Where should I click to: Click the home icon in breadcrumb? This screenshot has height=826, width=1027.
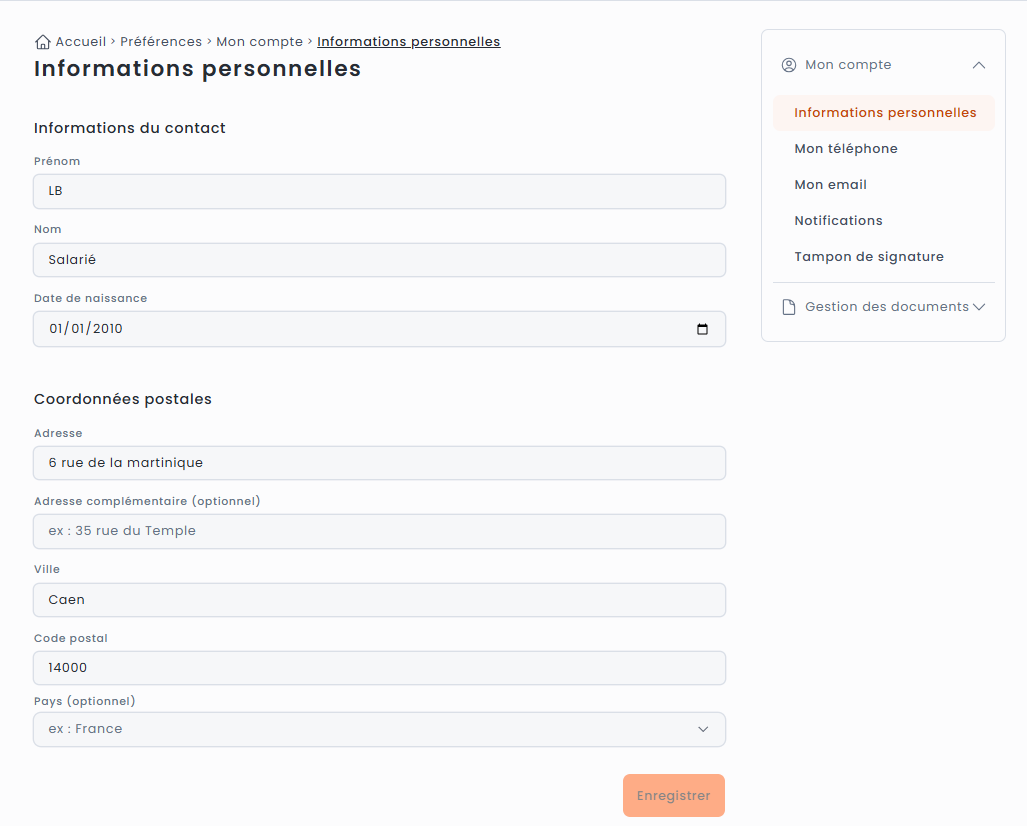click(43, 42)
